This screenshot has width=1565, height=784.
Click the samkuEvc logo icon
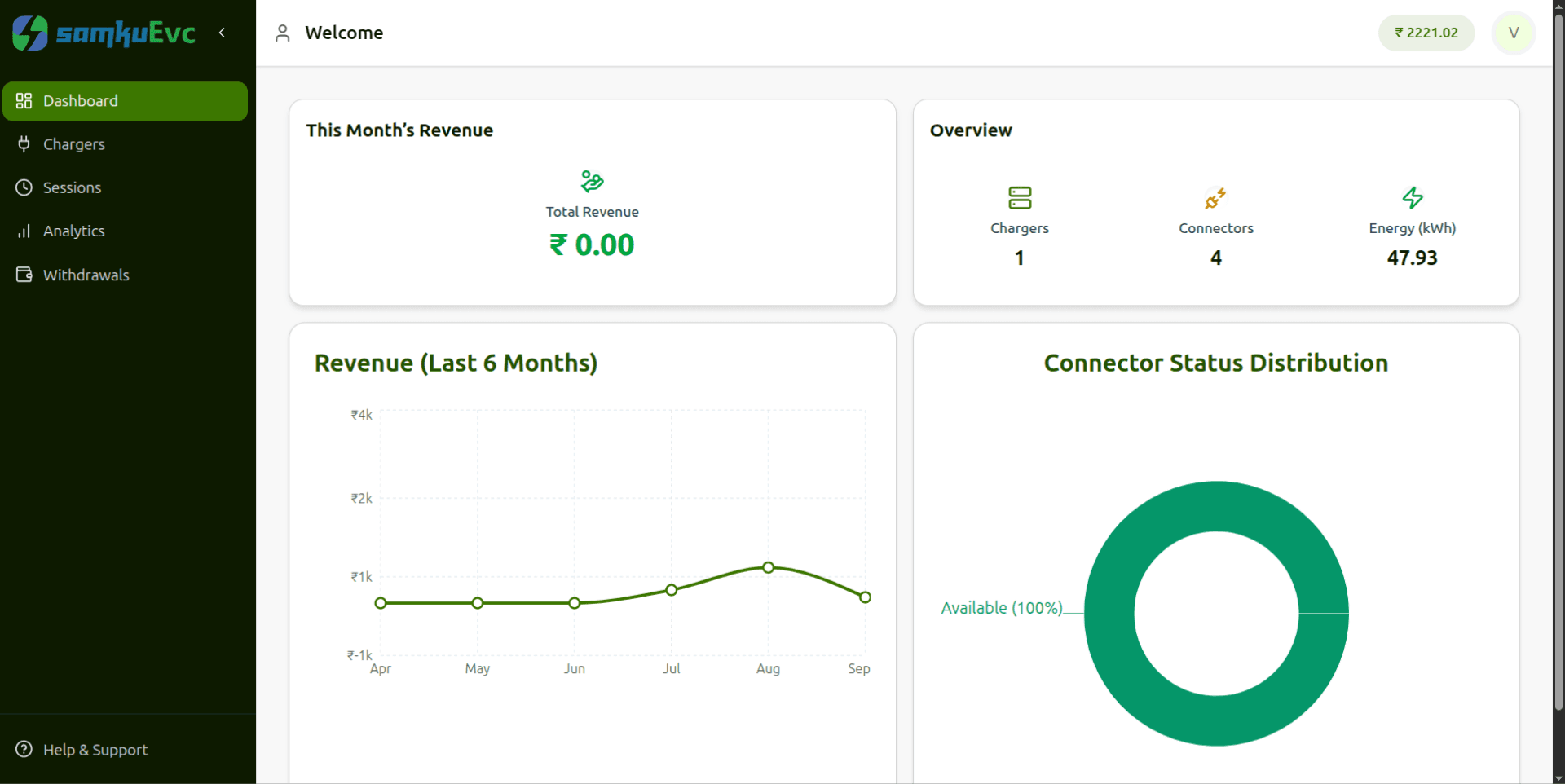[x=30, y=33]
